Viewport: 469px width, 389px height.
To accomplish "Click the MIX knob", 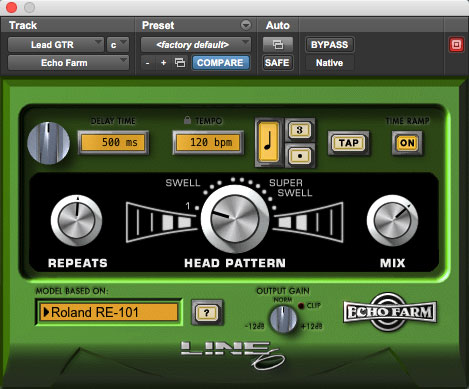I will (x=392, y=220).
